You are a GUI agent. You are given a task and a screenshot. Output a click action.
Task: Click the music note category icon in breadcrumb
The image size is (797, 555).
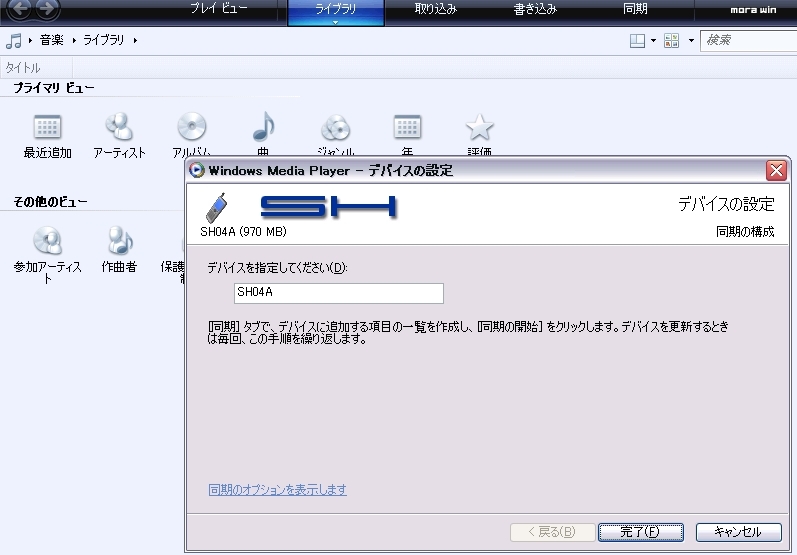coord(14,41)
